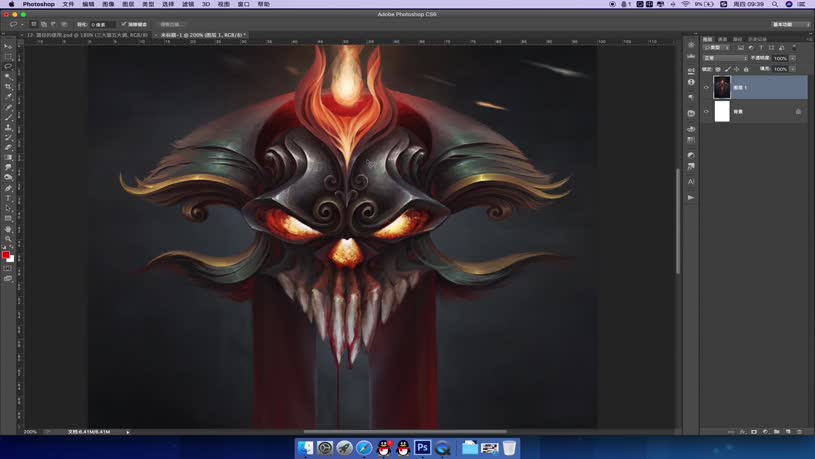Click the 图层 1 layer thumbnail
This screenshot has width=815, height=459.
pyautogui.click(x=722, y=87)
